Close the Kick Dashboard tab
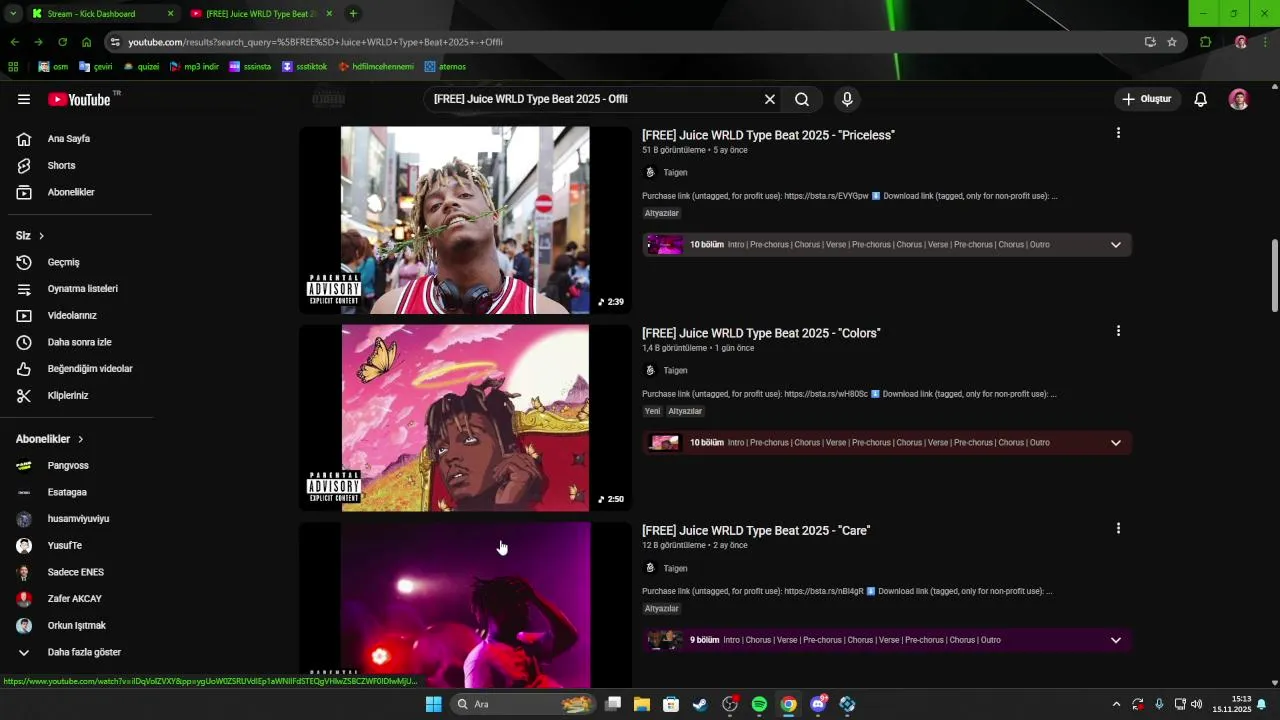The image size is (1280, 720). coord(170,14)
